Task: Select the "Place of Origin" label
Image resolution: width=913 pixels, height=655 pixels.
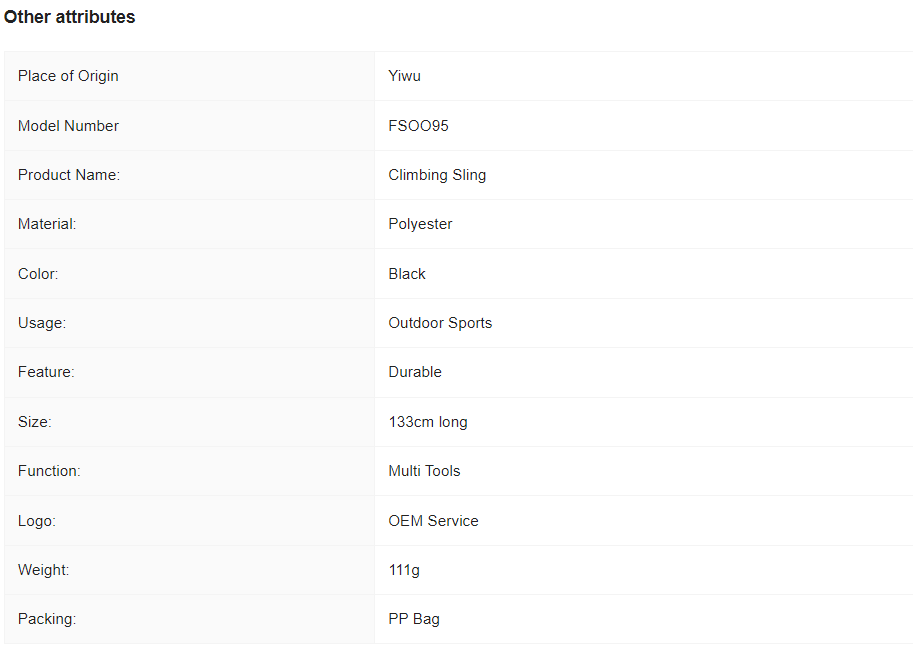Action: (68, 76)
